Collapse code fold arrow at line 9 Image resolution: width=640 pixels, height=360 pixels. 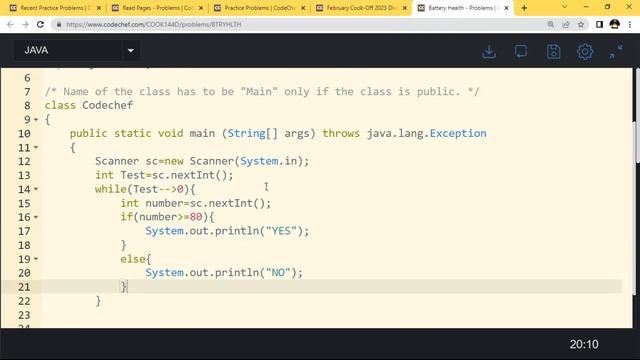point(36,120)
